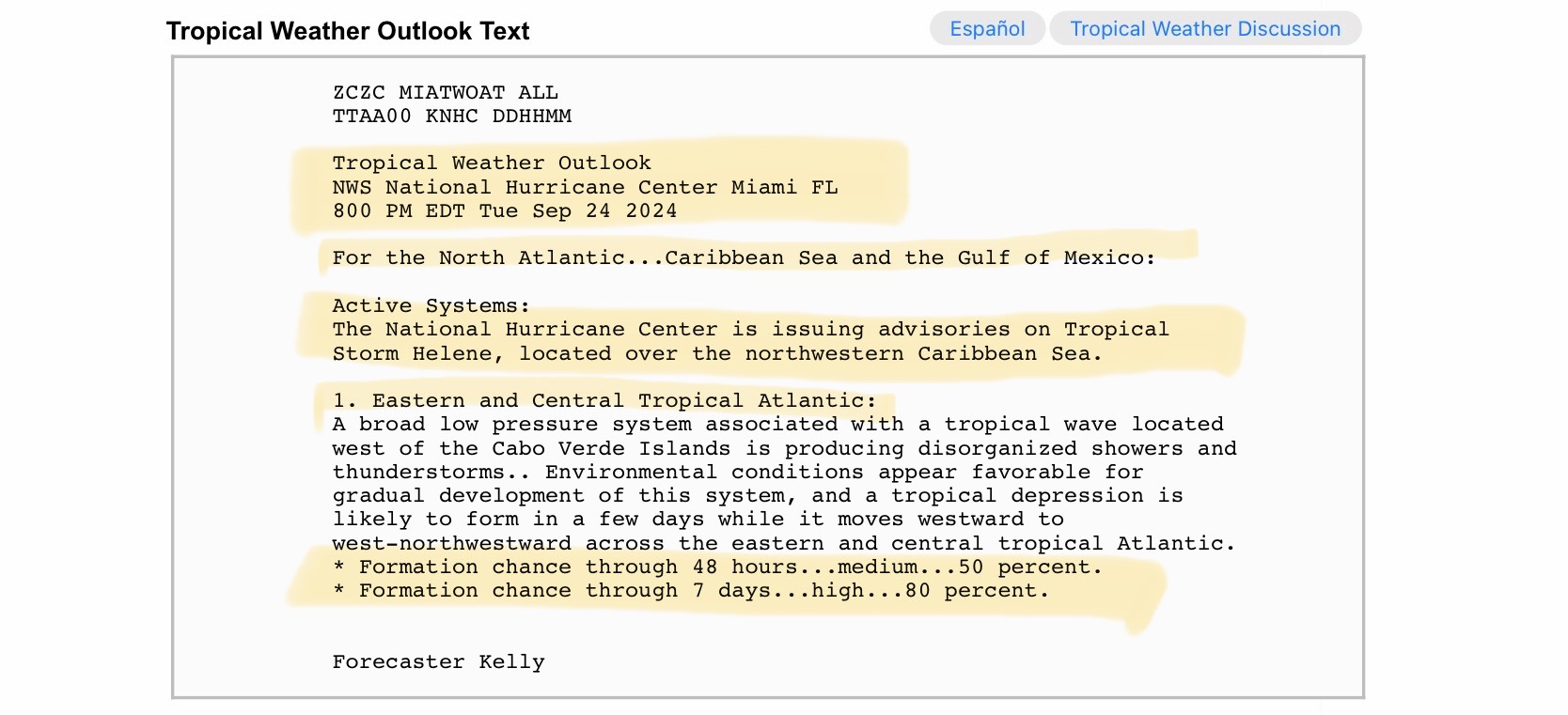Screen dimensions: 1568x715
Task: Click the 7 days formation chance line
Action: click(691, 590)
